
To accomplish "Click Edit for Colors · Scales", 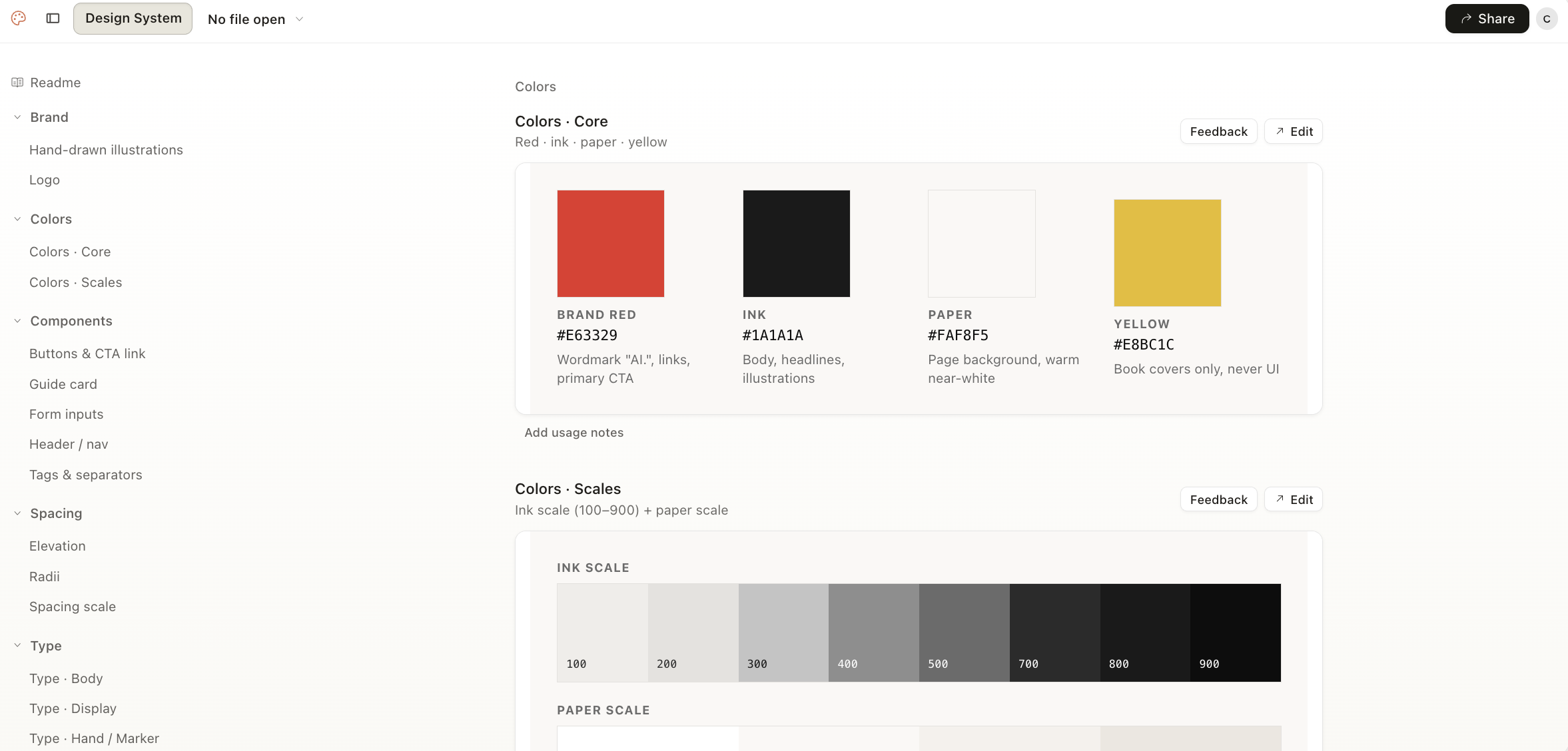I will tap(1294, 499).
